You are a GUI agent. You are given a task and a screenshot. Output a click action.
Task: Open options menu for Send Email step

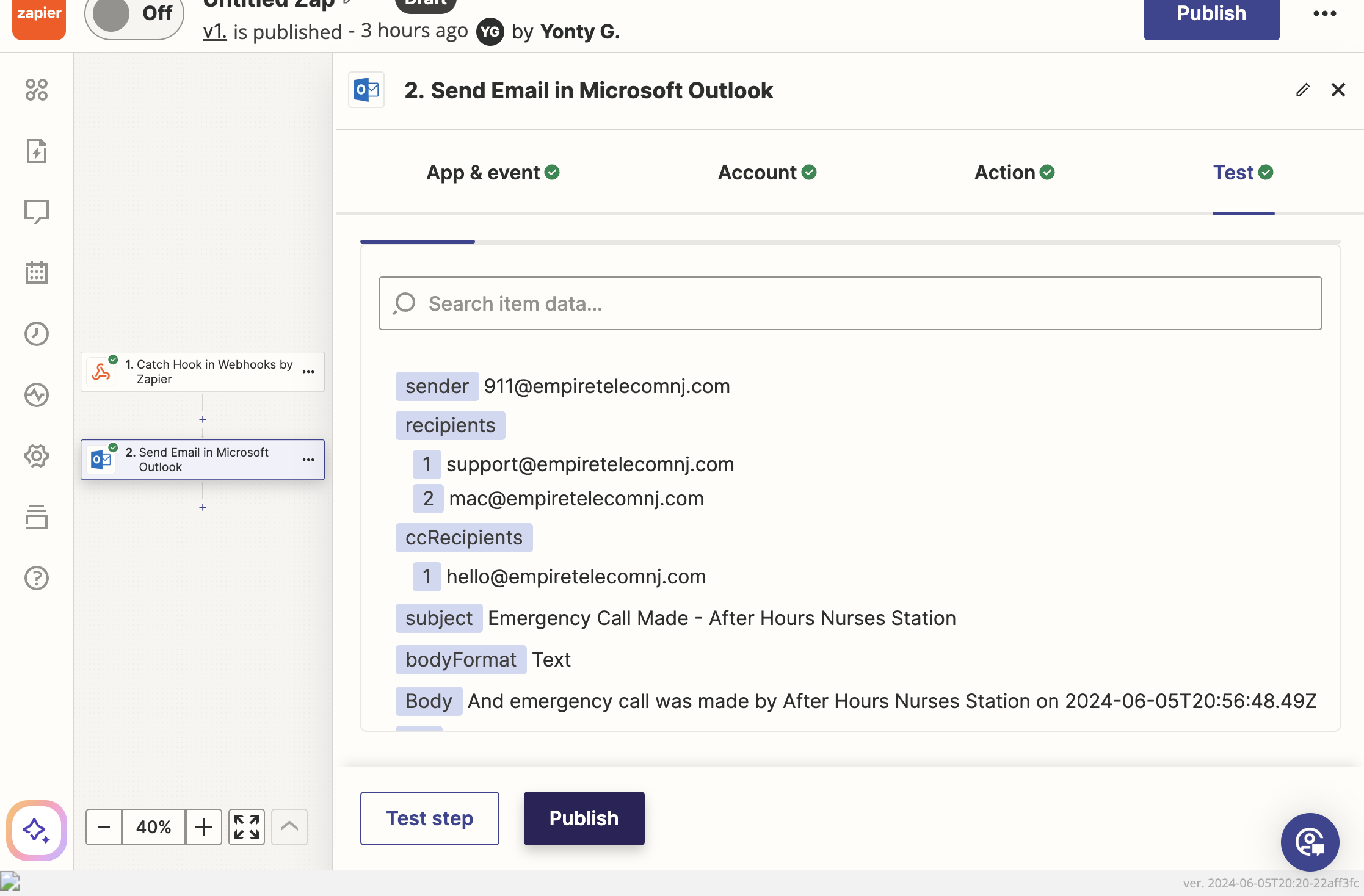click(x=309, y=460)
